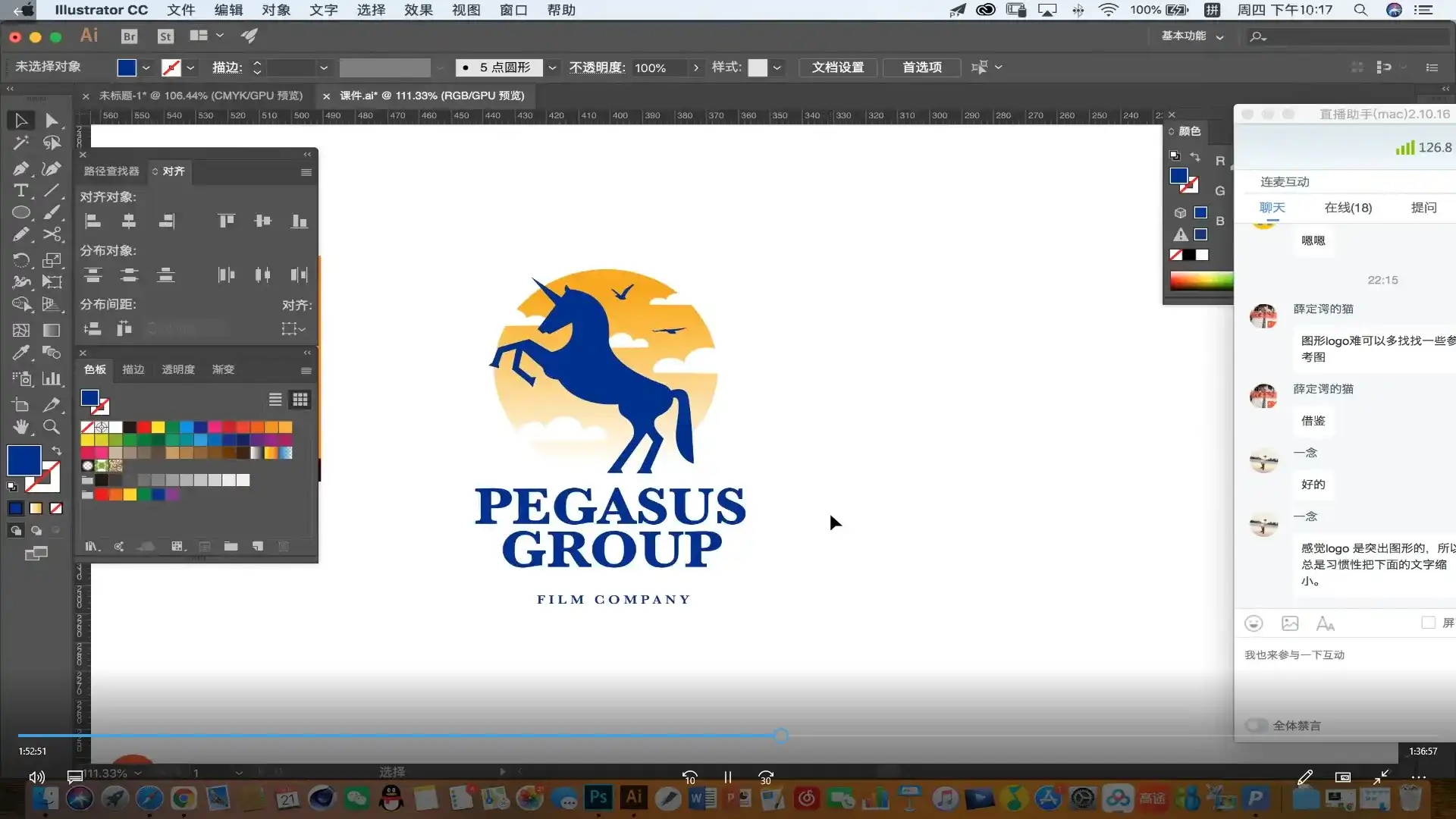The image size is (1456, 819).
Task: Check the 屏 checkbox in chat
Action: pyautogui.click(x=1428, y=623)
